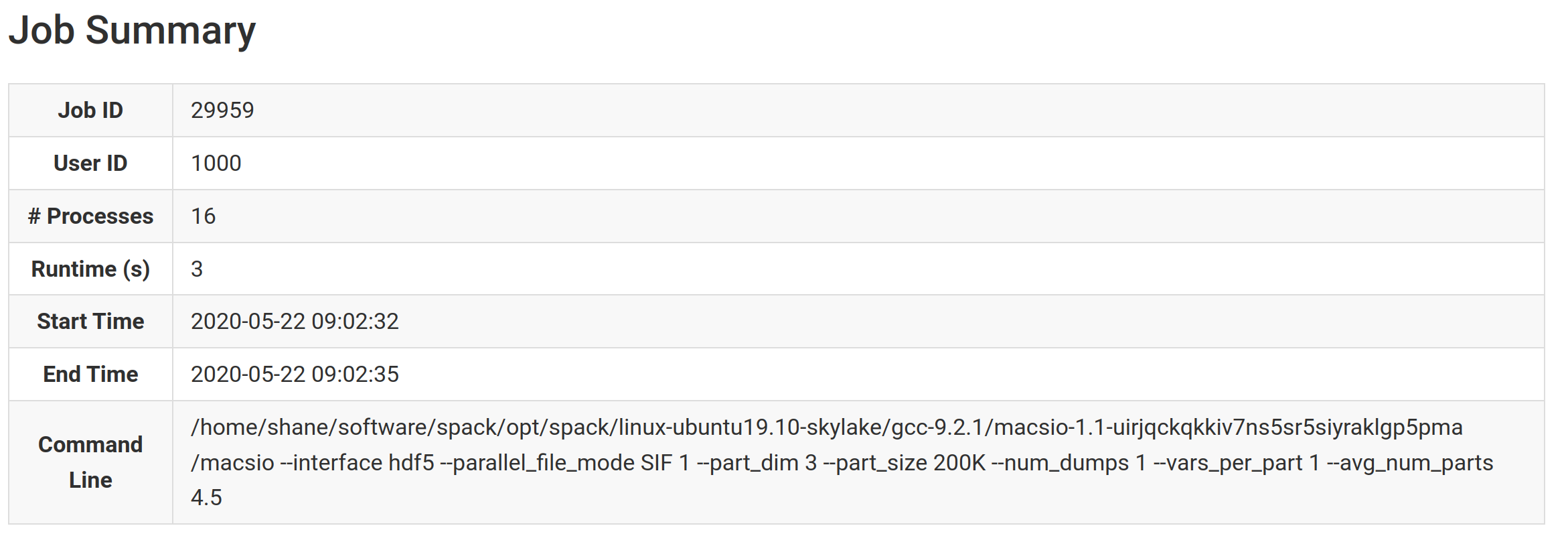
Task: Click the runtime value 3
Action: 197,269
